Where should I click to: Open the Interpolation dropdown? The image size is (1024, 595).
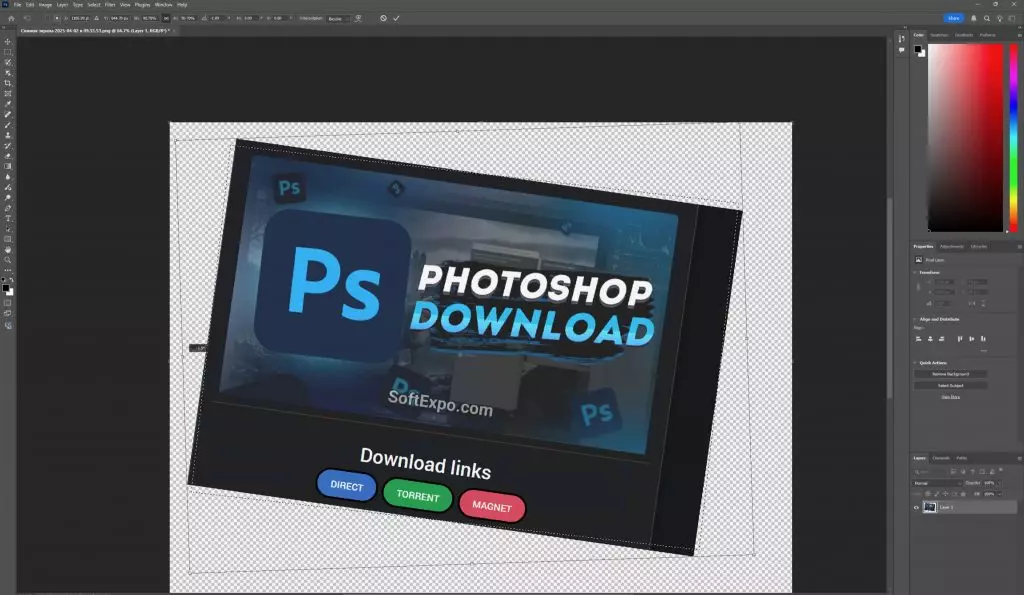click(x=338, y=18)
